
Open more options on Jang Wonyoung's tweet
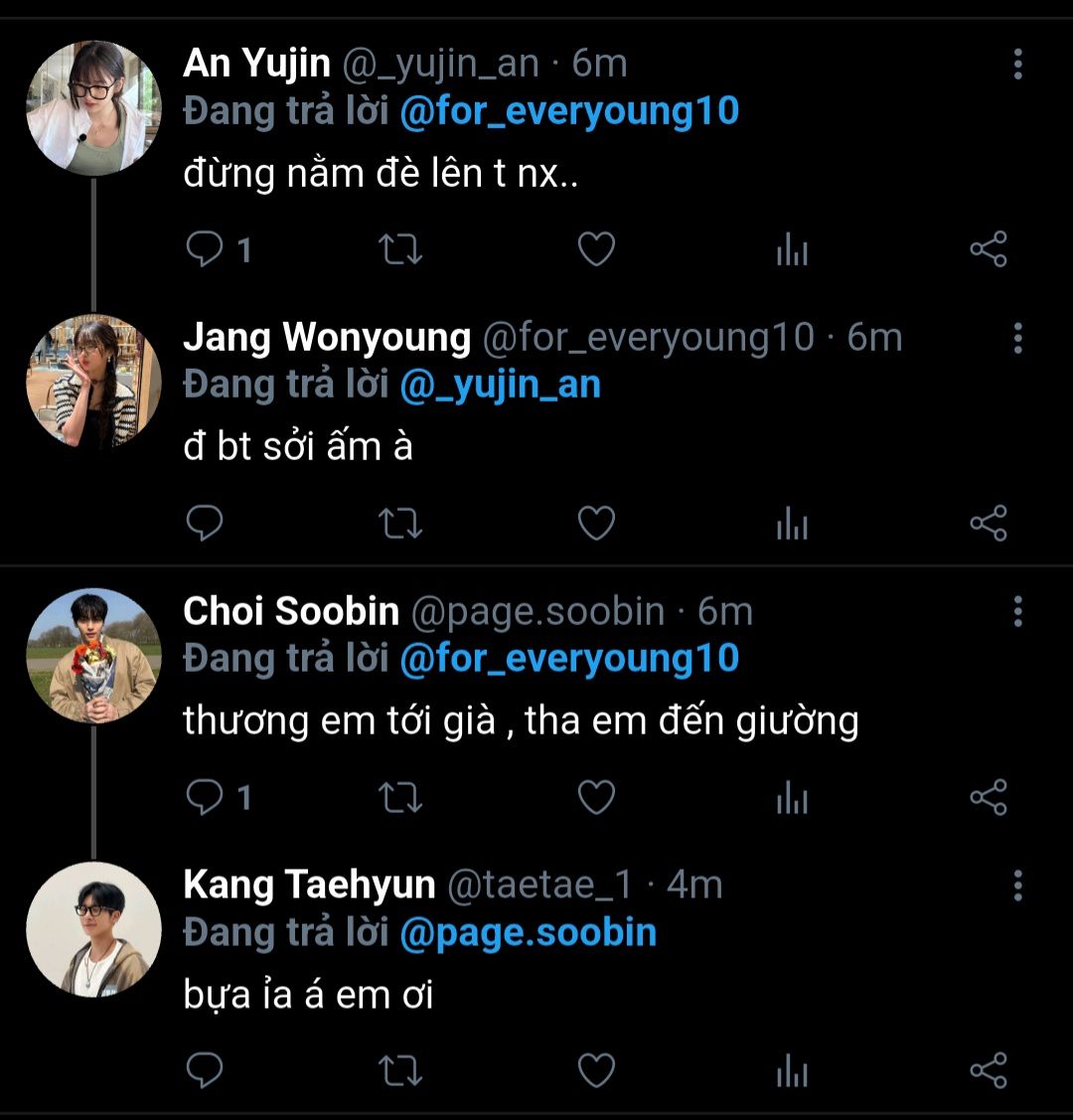pyautogui.click(x=1017, y=338)
